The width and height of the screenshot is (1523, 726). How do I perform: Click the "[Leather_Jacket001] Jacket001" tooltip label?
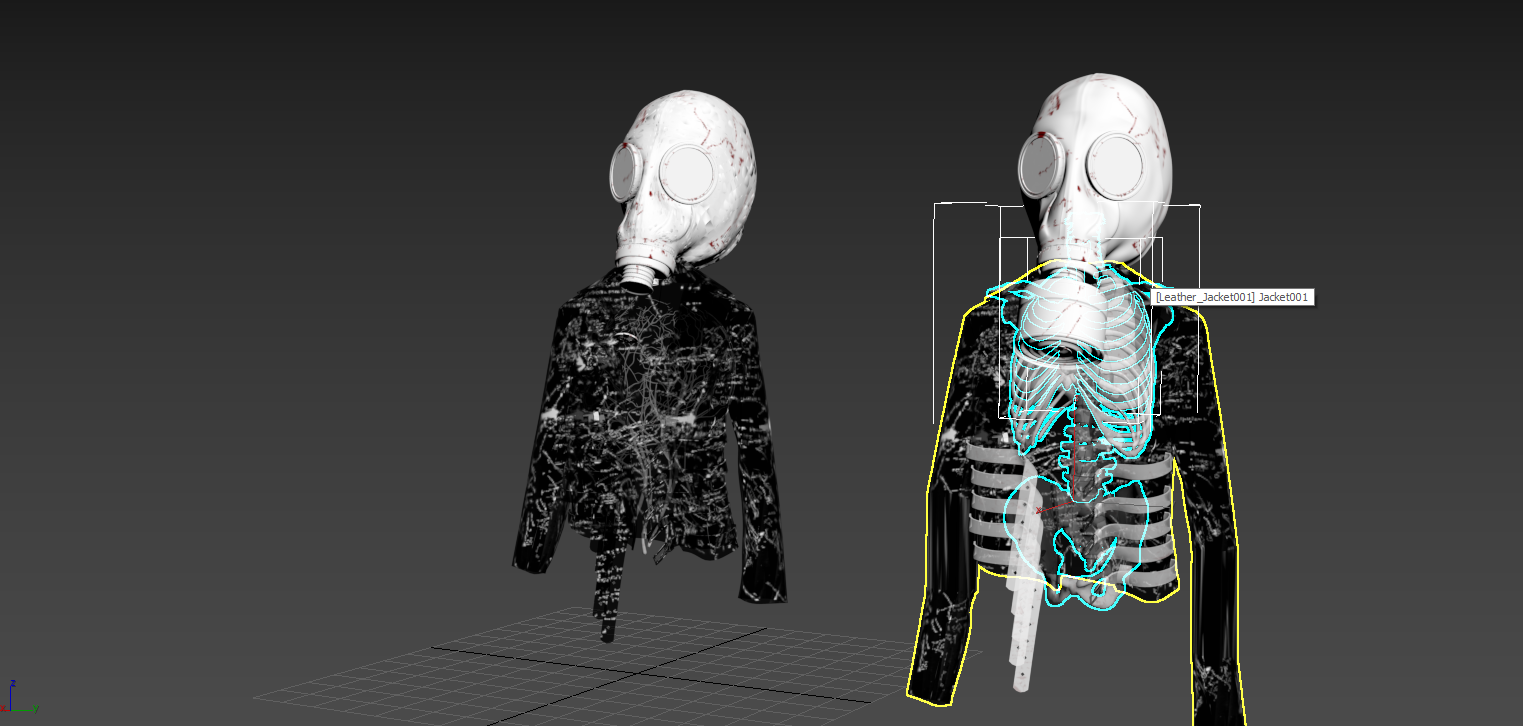click(x=1232, y=297)
